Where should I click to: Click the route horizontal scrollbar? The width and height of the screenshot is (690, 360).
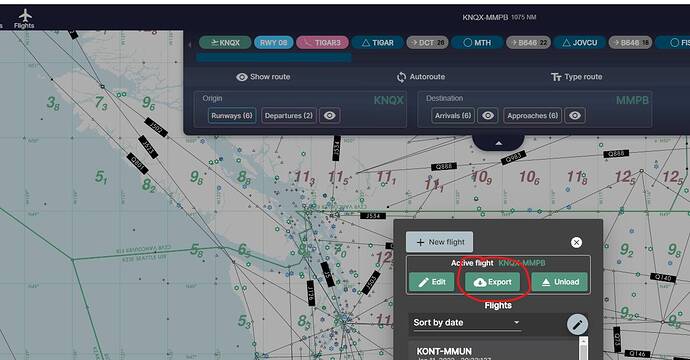(274, 57)
